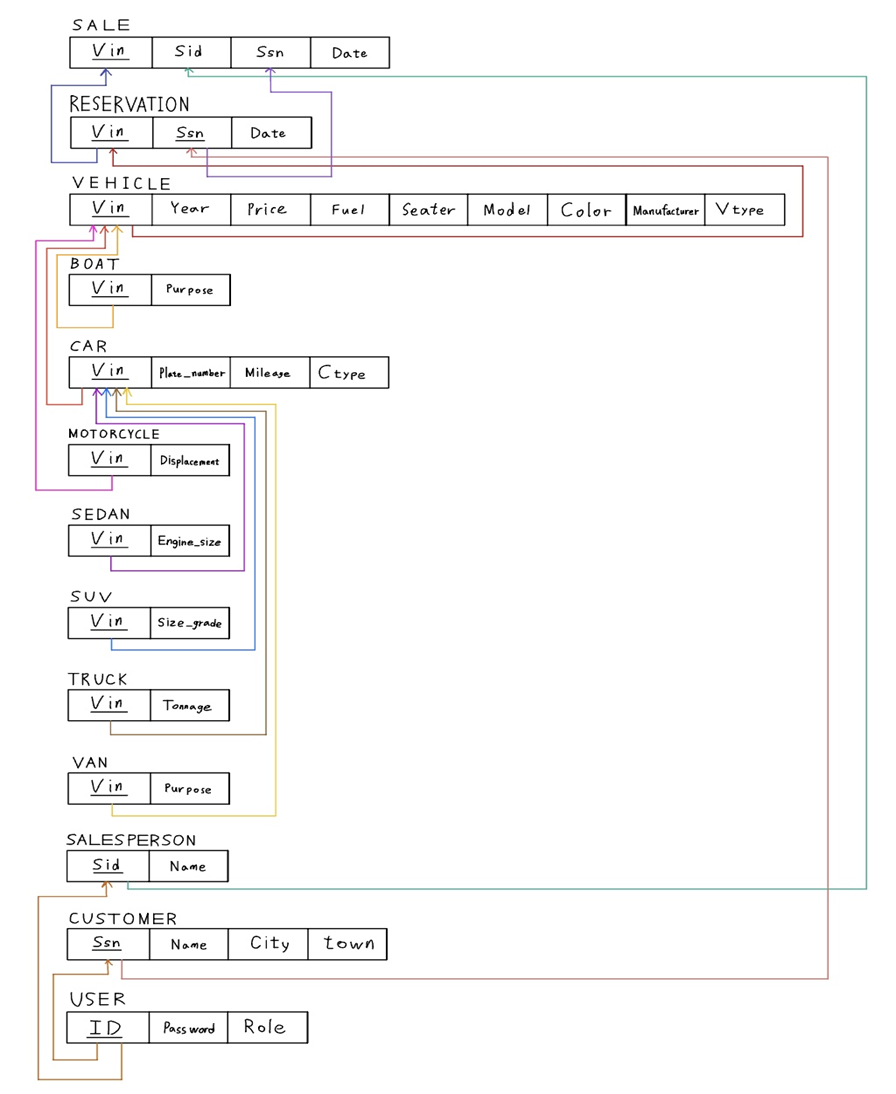Select Vin cell in BOAT table
Image resolution: width=896 pixels, height=1094 pixels.
(110, 290)
